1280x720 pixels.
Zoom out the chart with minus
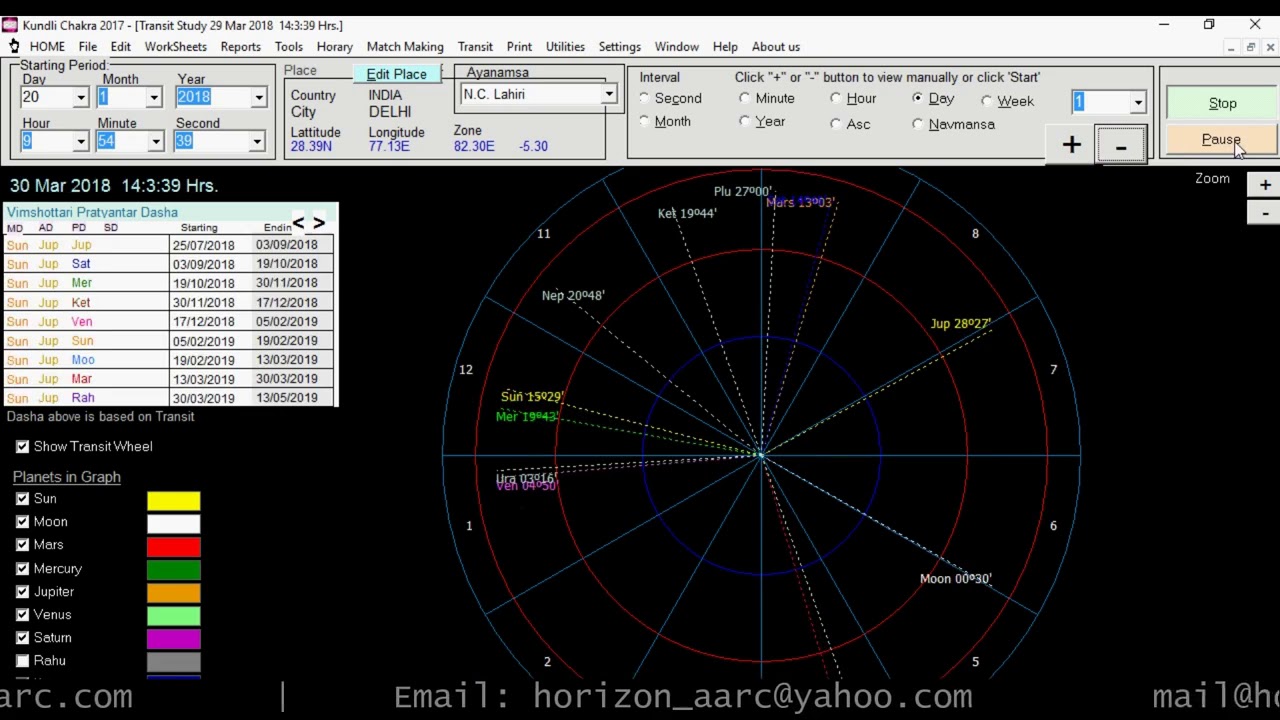point(1265,213)
